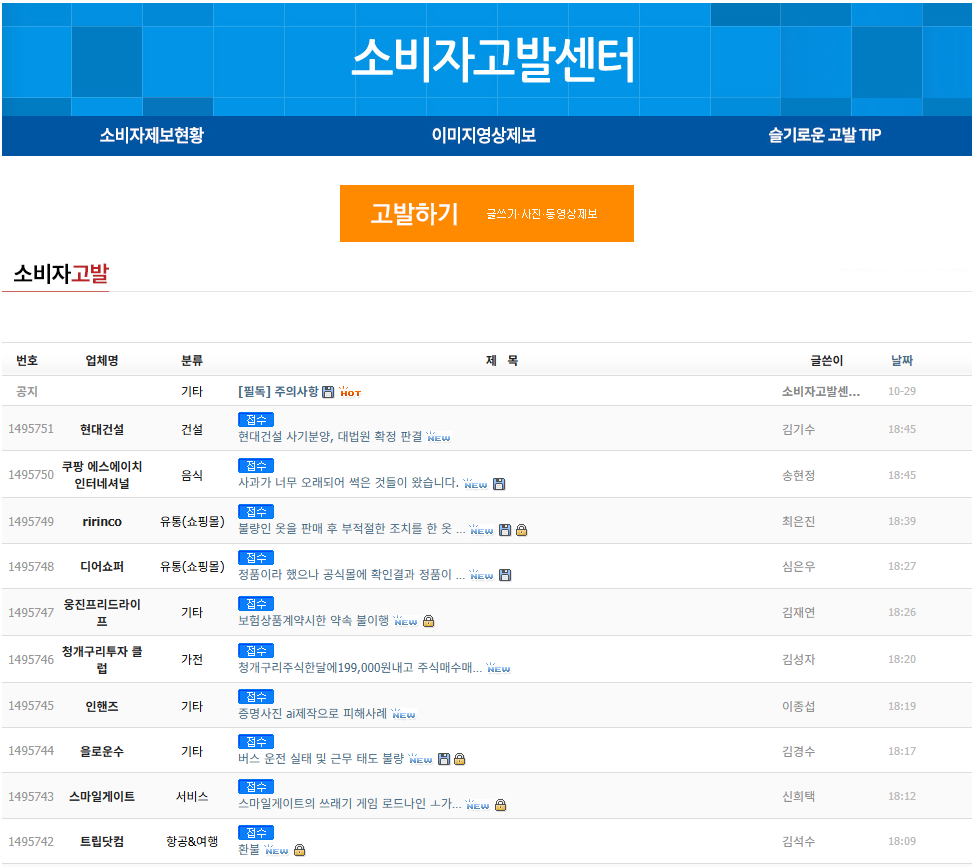Click post number 1495750
The height and width of the screenshot is (867, 974).
(31, 475)
